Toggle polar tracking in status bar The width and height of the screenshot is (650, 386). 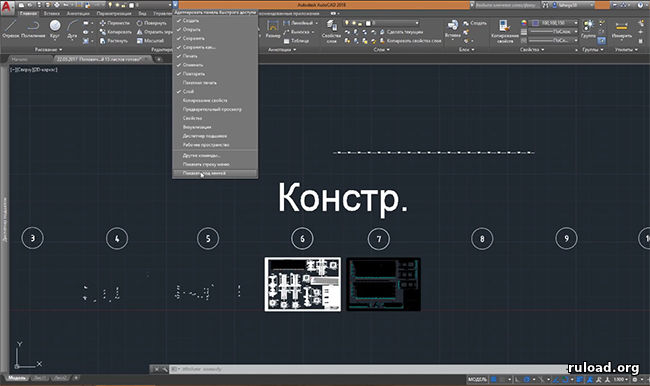(x=527, y=379)
